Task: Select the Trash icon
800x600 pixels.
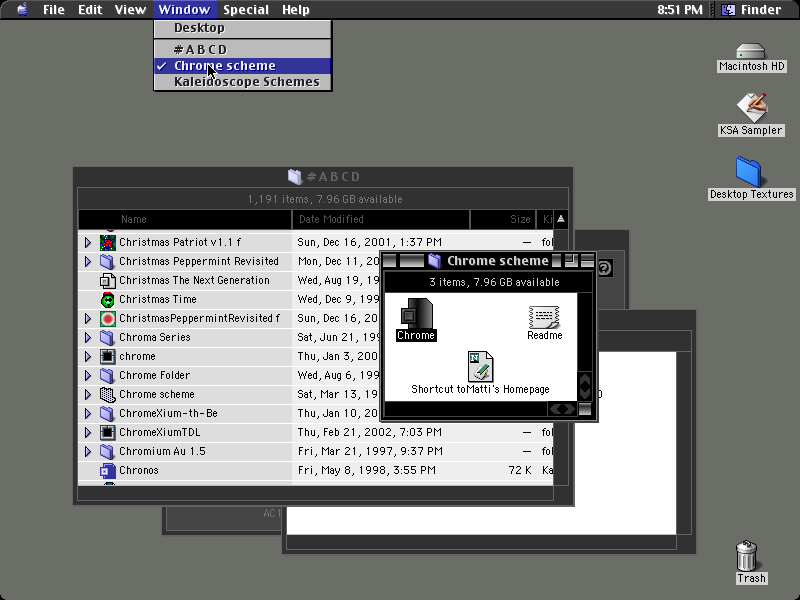Action: (746, 556)
